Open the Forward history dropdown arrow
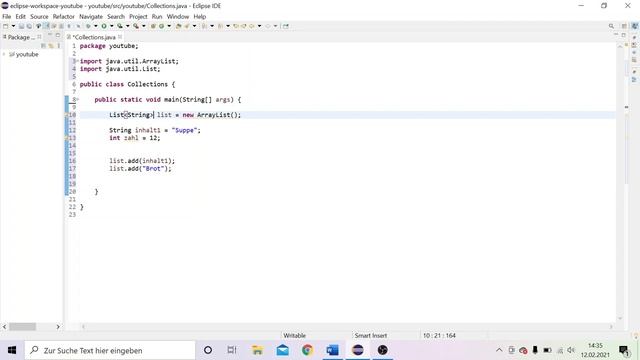This screenshot has width=640, height=360. click(276, 26)
